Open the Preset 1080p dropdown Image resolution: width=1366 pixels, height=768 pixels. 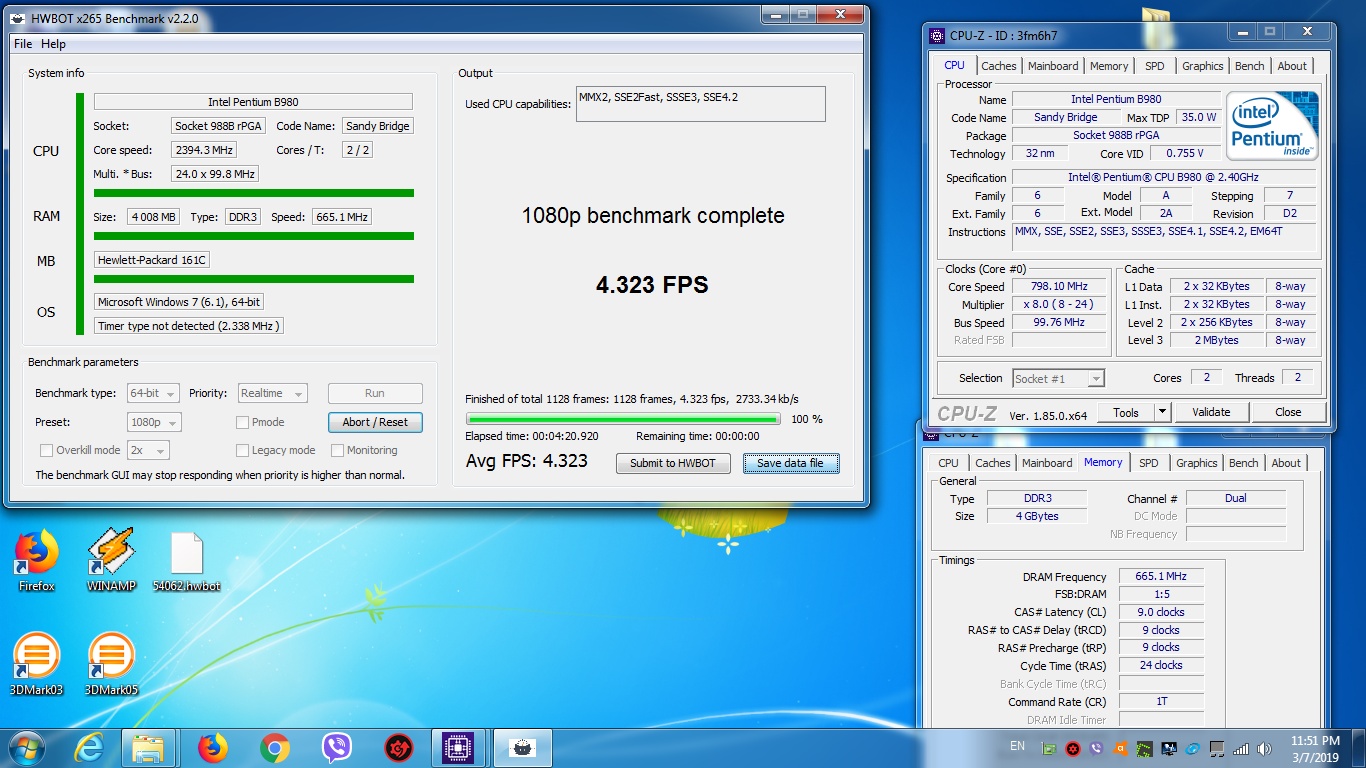coord(154,422)
